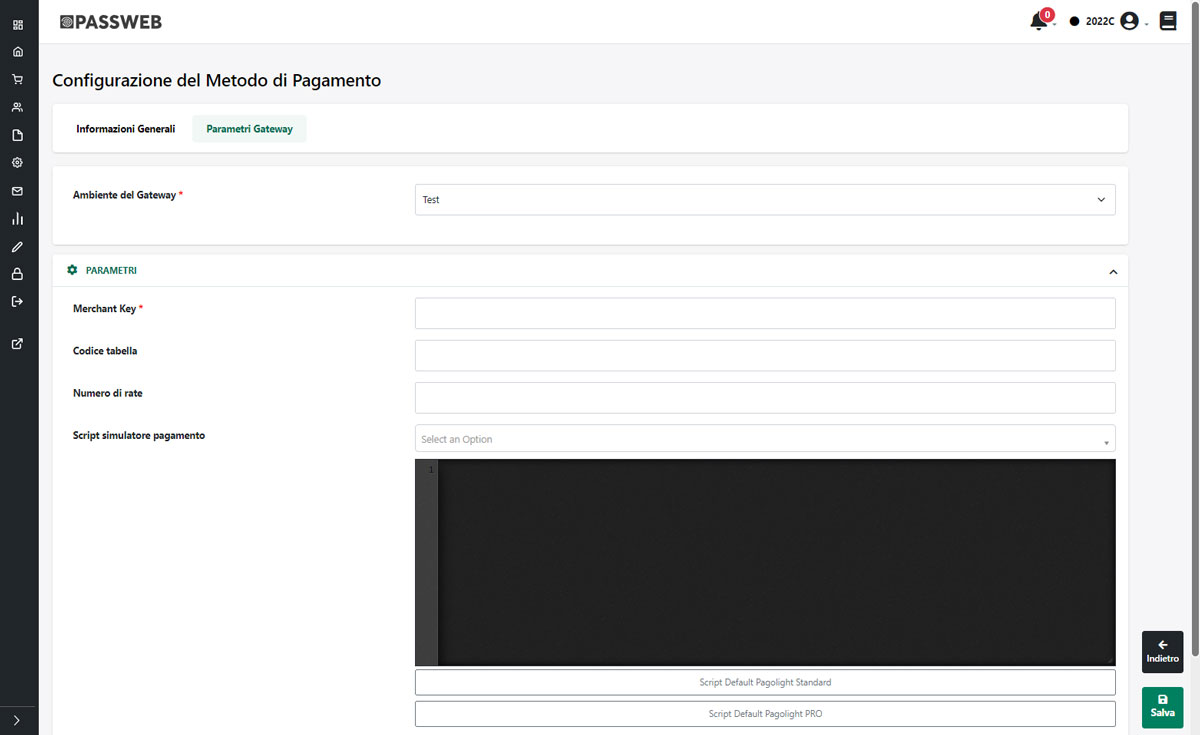Screen dimensions: 1200x735
Task: Click the pencil edit sidebar icon
Action: (17, 246)
